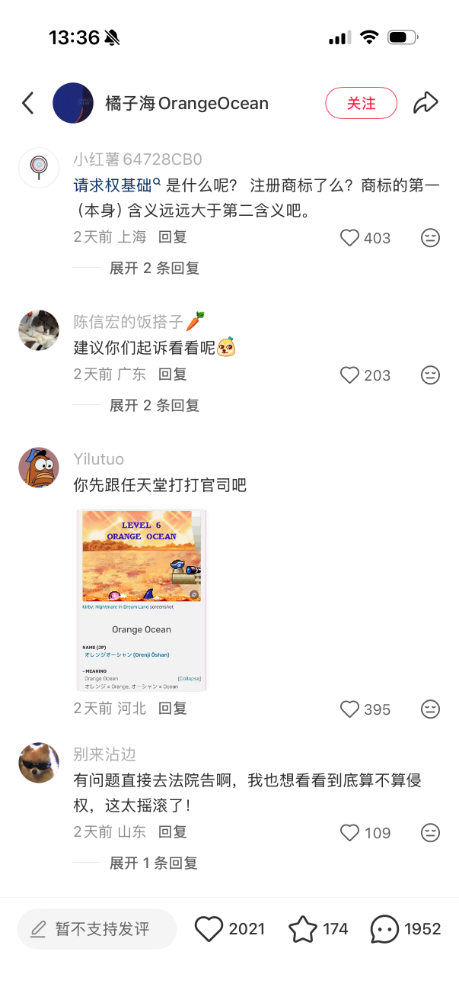Screen dimensions: 459x1000
Task: Tap the post heart icon with 2021
Action: (208, 929)
